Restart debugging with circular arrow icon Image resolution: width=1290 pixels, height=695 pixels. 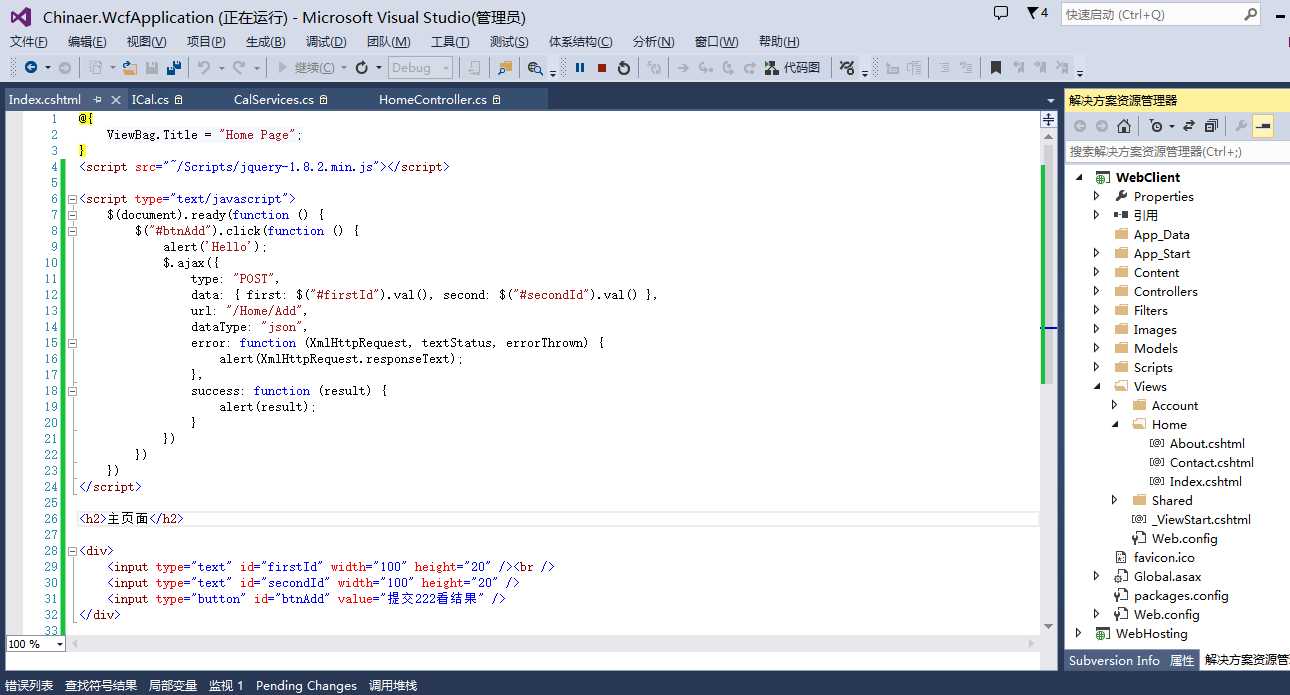(624, 67)
